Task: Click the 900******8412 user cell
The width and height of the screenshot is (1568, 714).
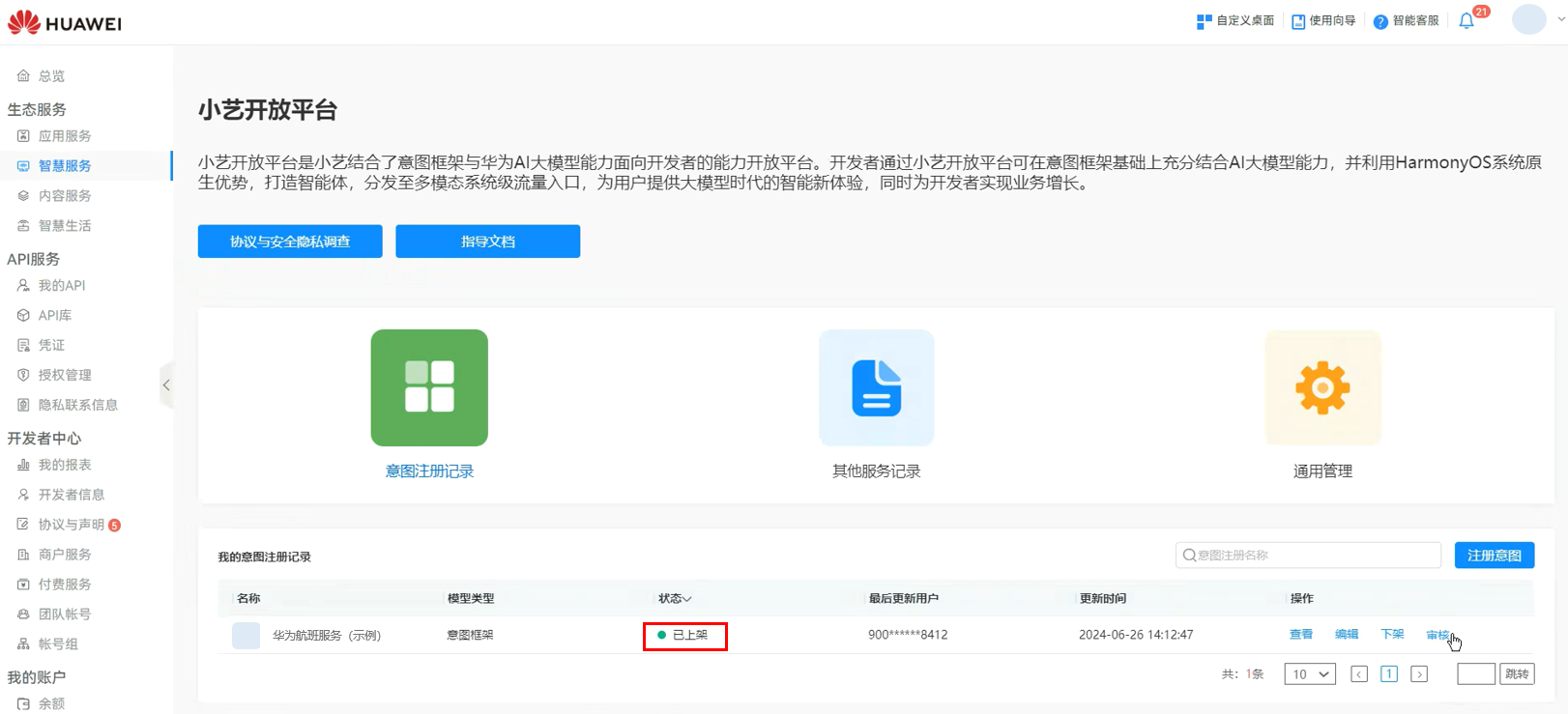Action: [x=908, y=636]
